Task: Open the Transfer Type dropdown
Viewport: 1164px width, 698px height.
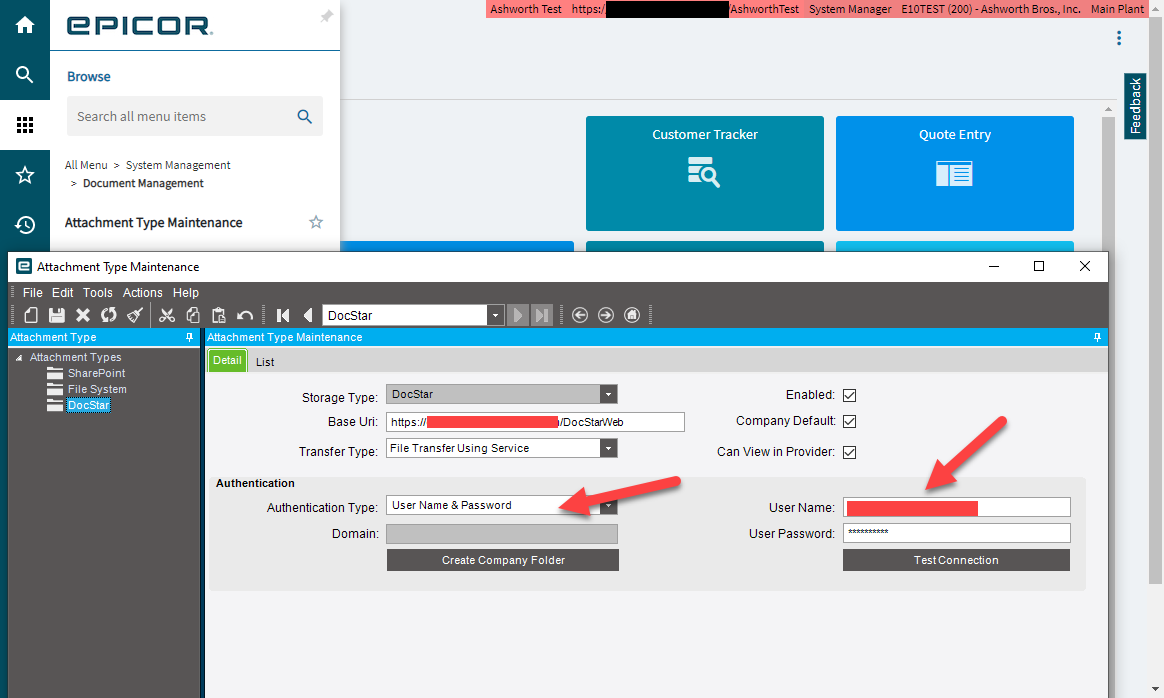Action: 609,449
